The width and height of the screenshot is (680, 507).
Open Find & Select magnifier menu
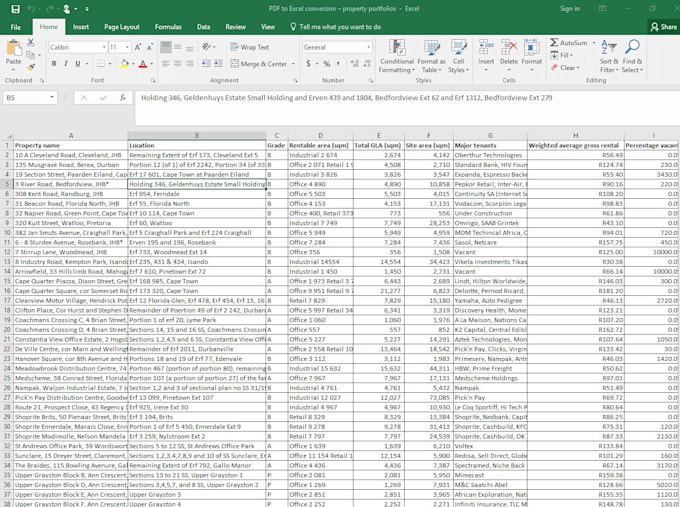pos(632,56)
